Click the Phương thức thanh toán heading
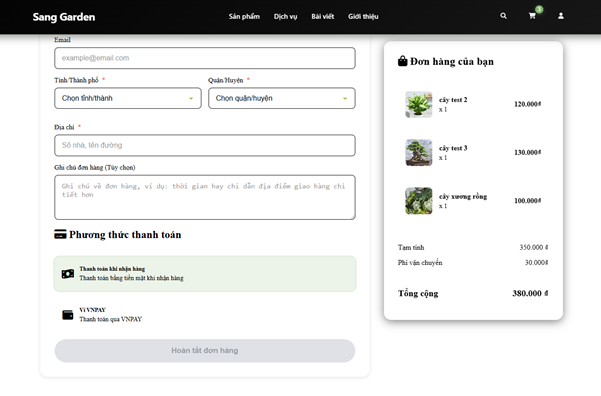Screen dimensions: 601x396 [x=125, y=235]
